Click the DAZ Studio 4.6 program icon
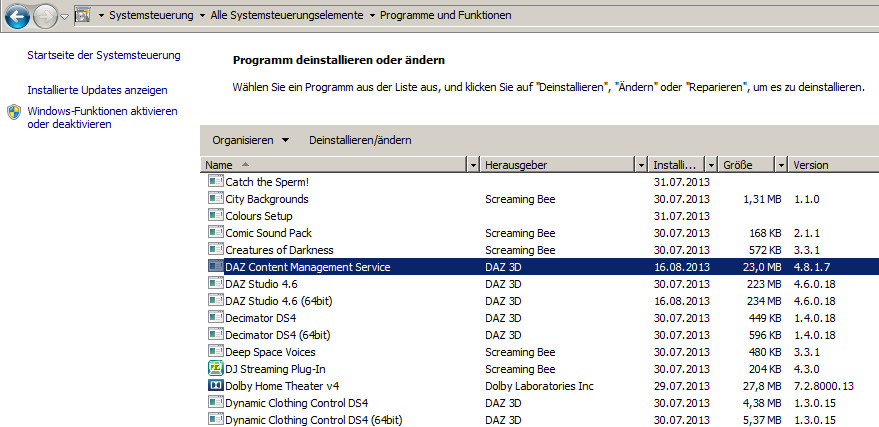Viewport: 879px width, 427px height. (216, 284)
